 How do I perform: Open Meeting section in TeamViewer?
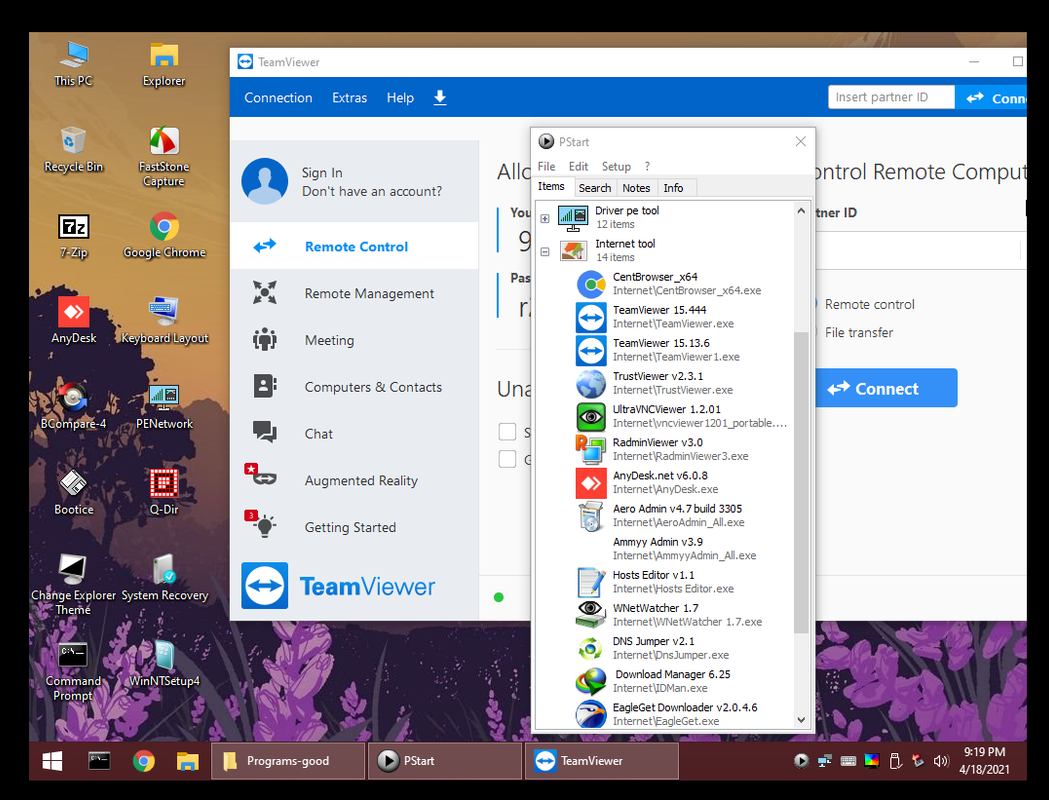click(x=355, y=340)
